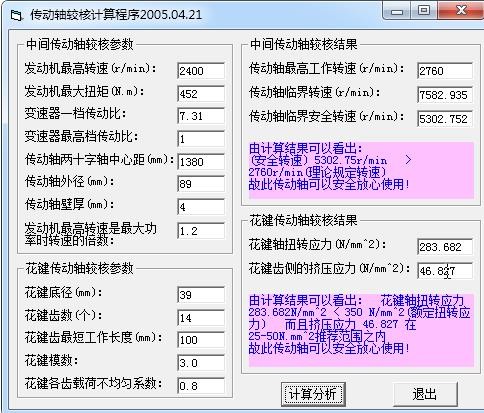
Task: Focus the 花键齿最短工作长度 field 100
Action: pos(201,340)
